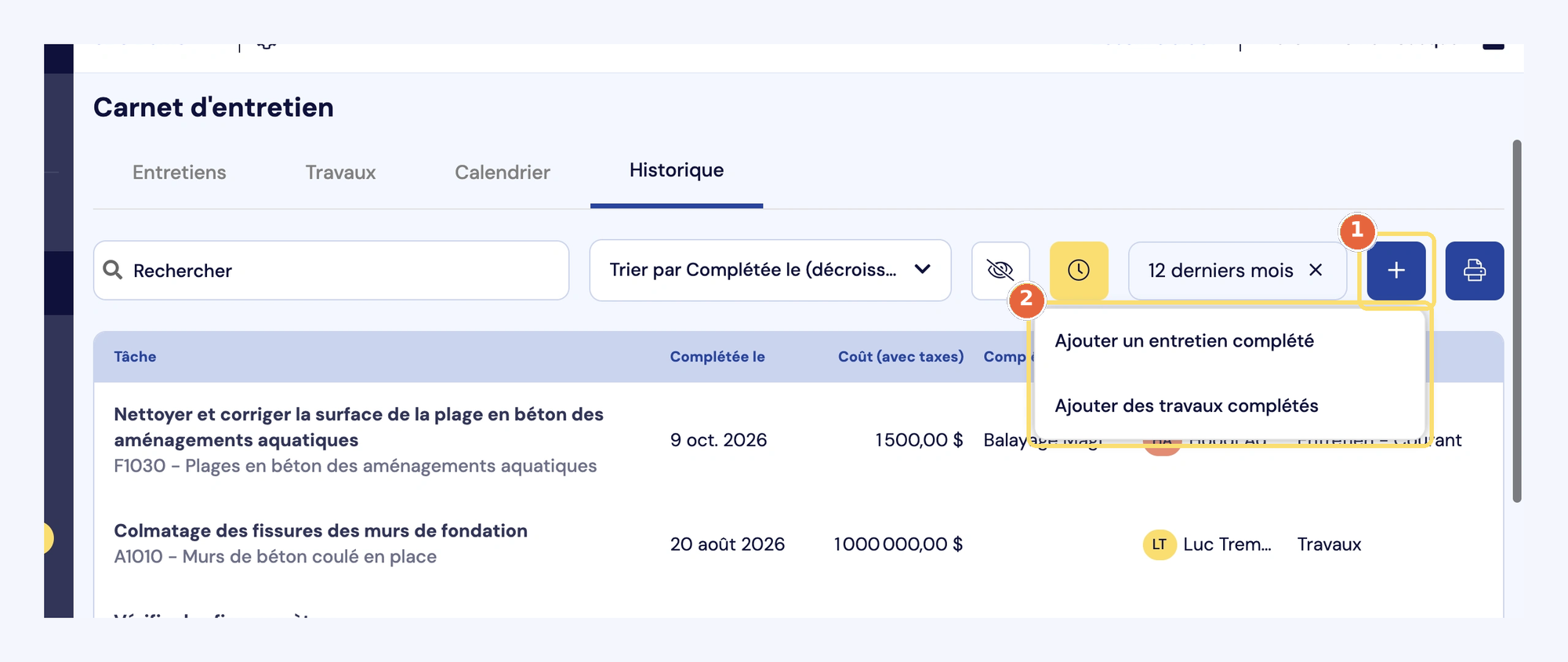Click the magnifier search icon
Screen dimensions: 1568x662
pyautogui.click(x=113, y=270)
